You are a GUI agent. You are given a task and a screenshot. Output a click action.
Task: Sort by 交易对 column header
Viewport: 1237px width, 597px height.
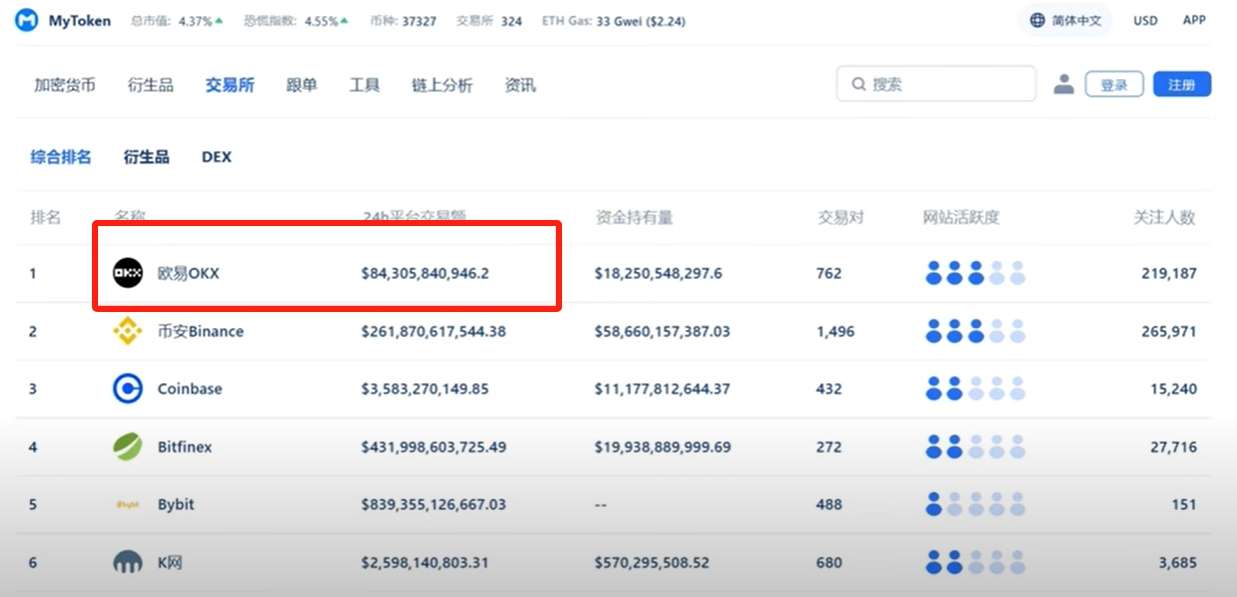tap(840, 217)
